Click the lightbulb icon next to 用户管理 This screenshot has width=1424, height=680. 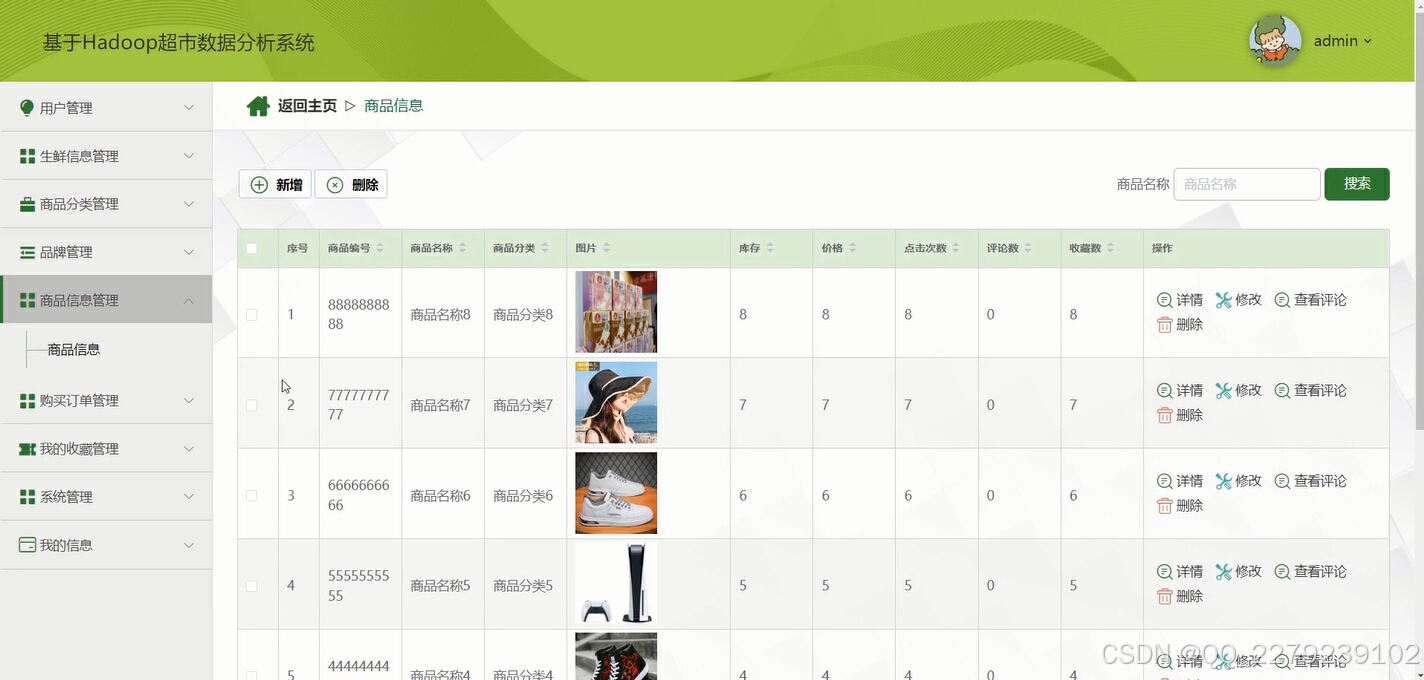pos(27,108)
